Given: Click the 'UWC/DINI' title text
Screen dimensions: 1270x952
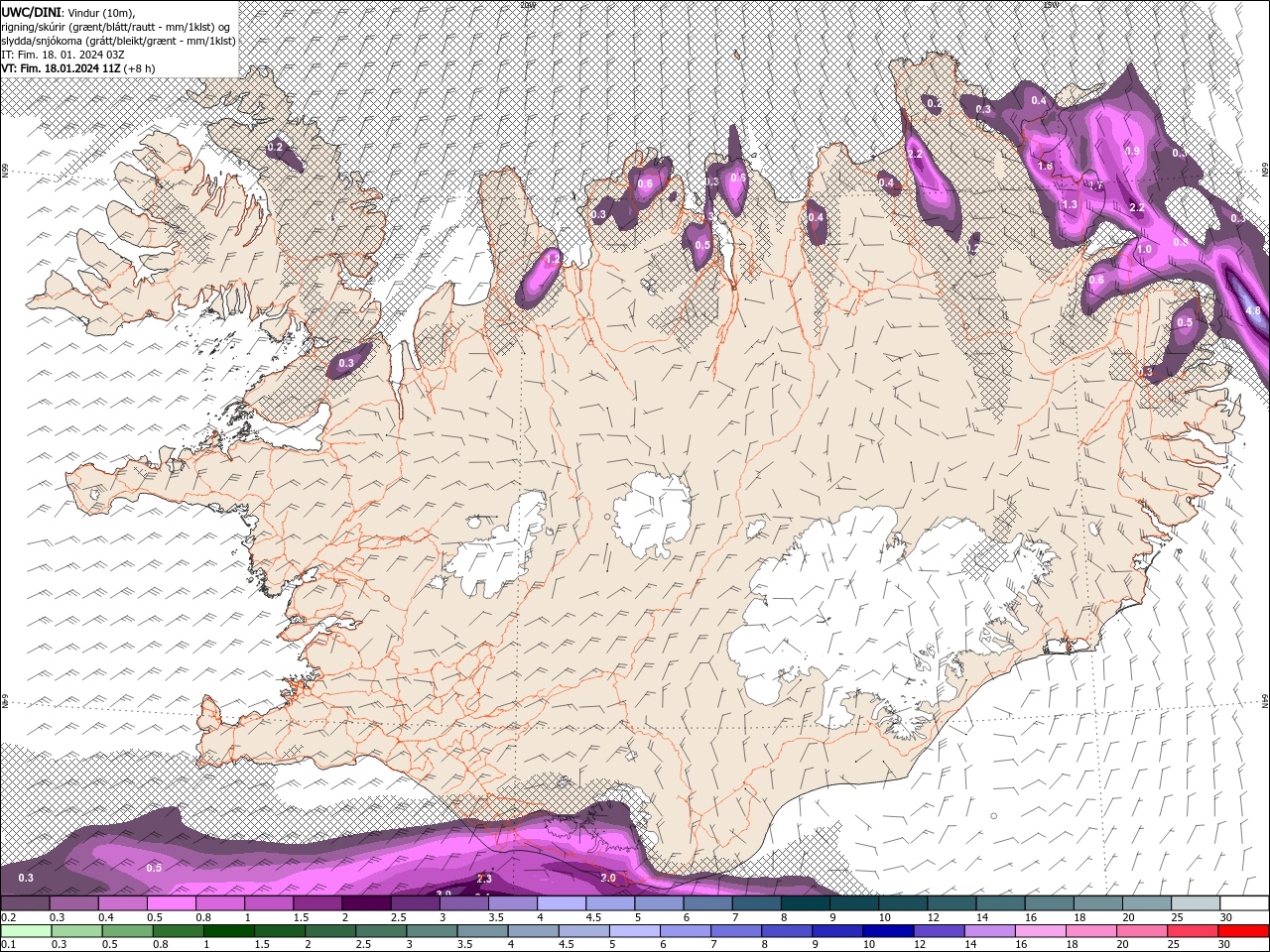Looking at the screenshot, I should 30,11.
